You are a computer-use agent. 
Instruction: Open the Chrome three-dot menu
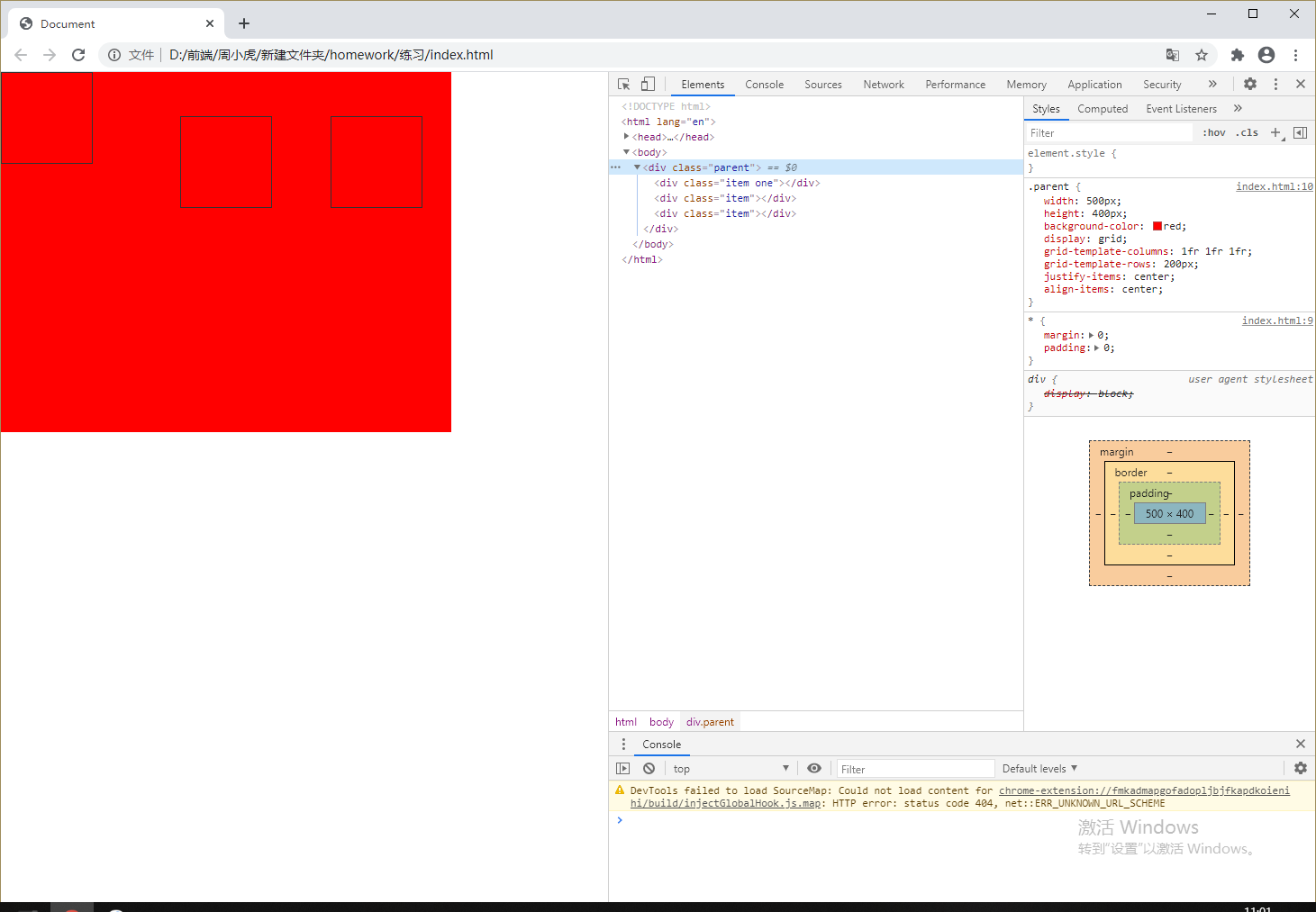tap(1295, 55)
